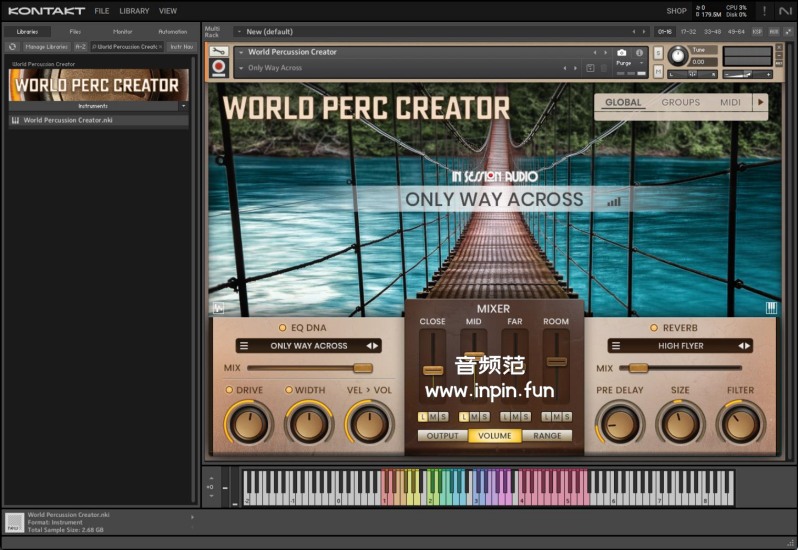Toggle the EQ DNA power button
This screenshot has height=550, width=798.
pos(282,328)
